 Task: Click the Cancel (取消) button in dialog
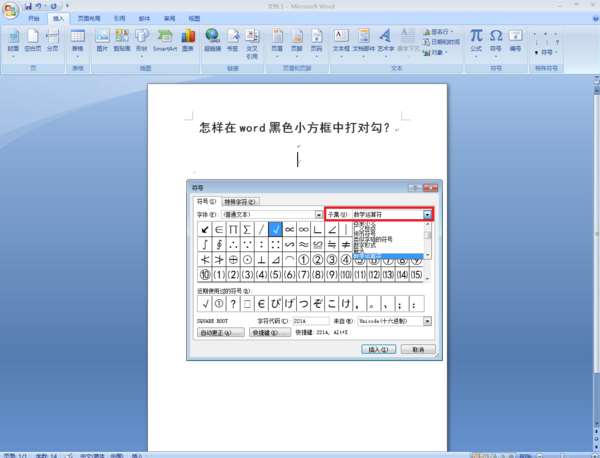coord(418,349)
